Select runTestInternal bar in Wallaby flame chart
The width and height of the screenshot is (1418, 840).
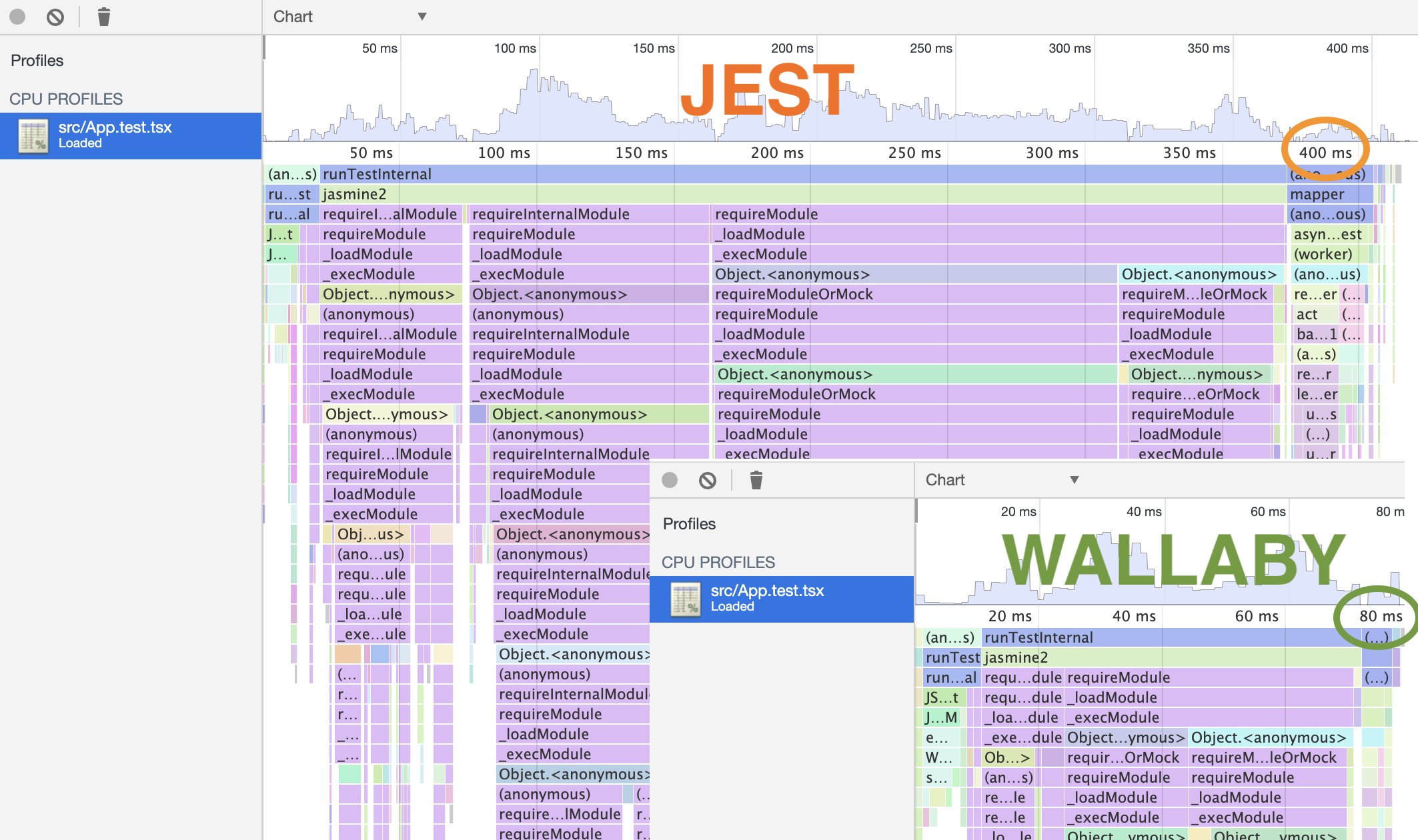click(1171, 638)
